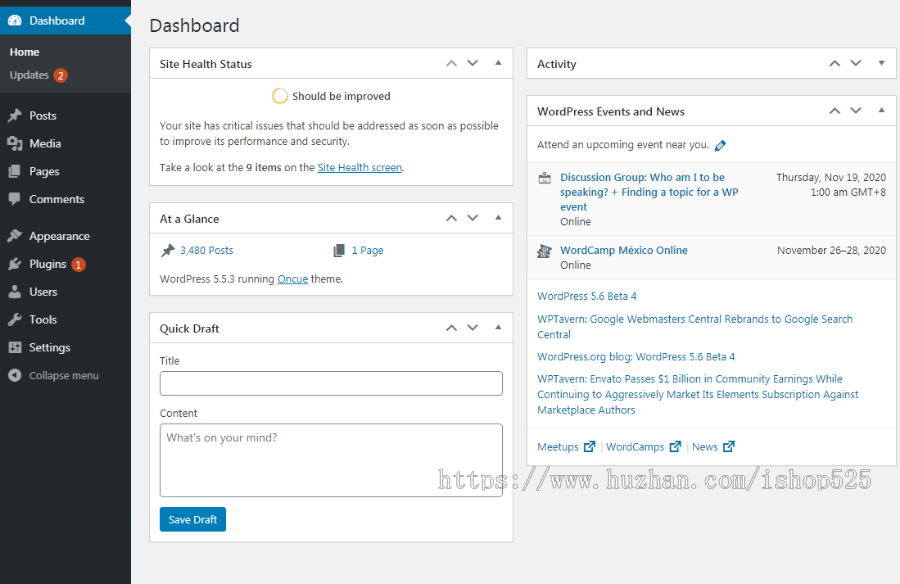Open the Home submenu item

tap(24, 52)
